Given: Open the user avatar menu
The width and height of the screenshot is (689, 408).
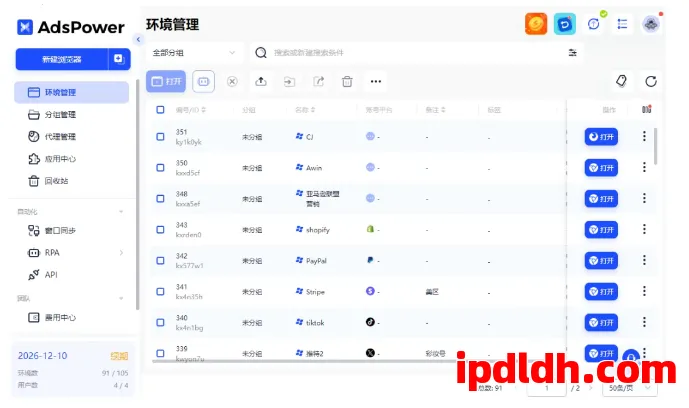Looking at the screenshot, I should click(x=651, y=24).
